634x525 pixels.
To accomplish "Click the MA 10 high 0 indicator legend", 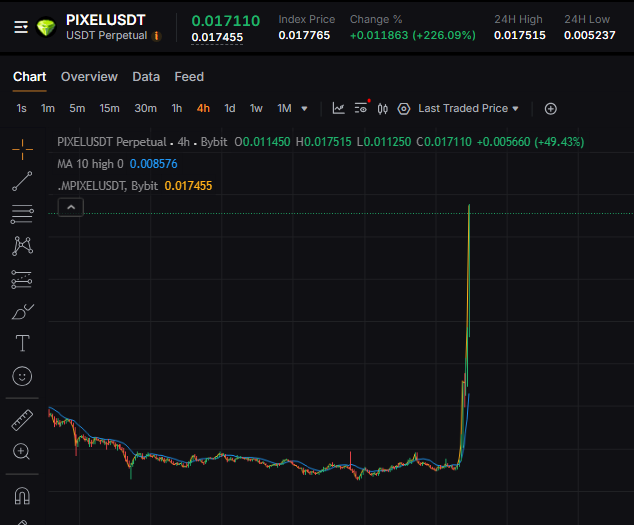I will 90,164.
